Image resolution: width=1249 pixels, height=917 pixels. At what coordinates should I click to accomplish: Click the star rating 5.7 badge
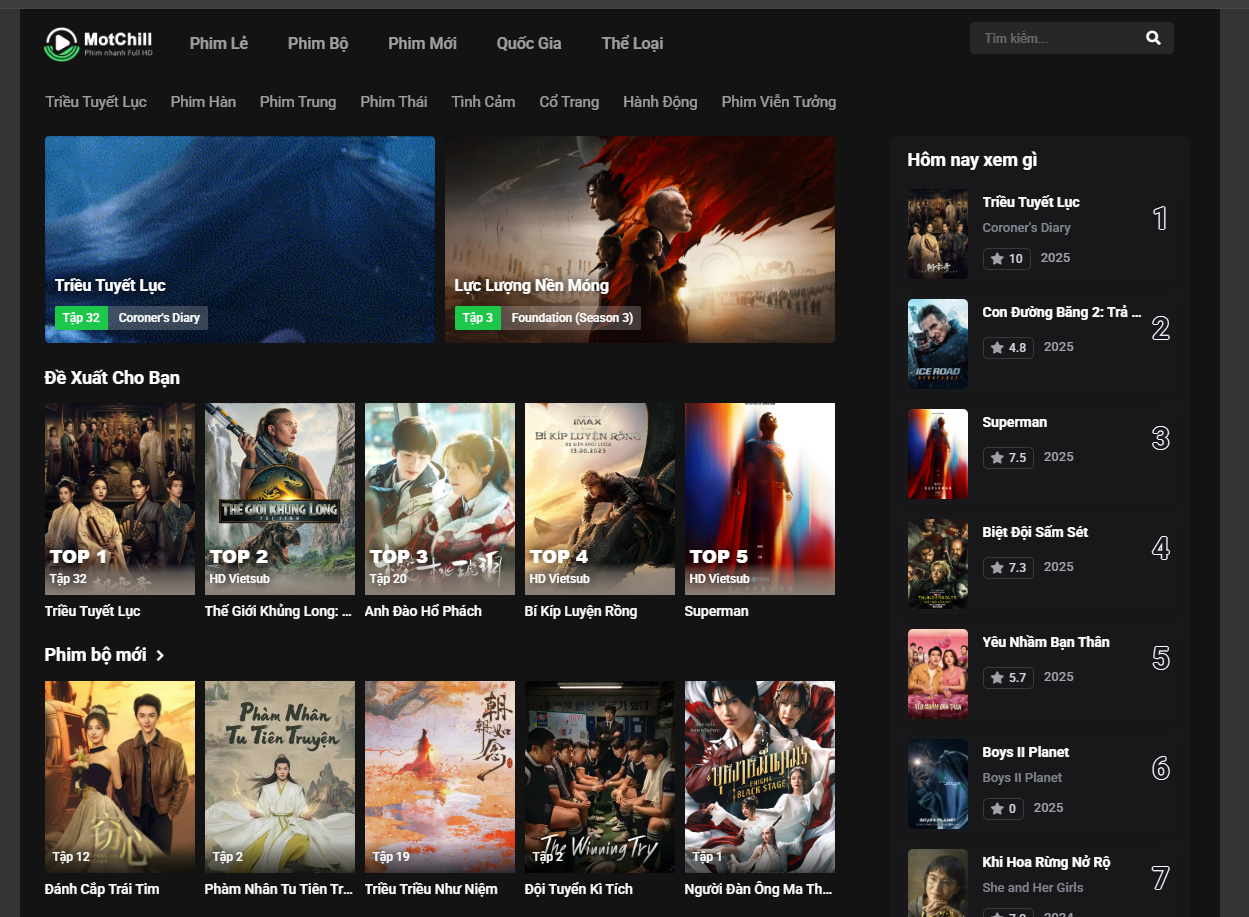point(1009,677)
